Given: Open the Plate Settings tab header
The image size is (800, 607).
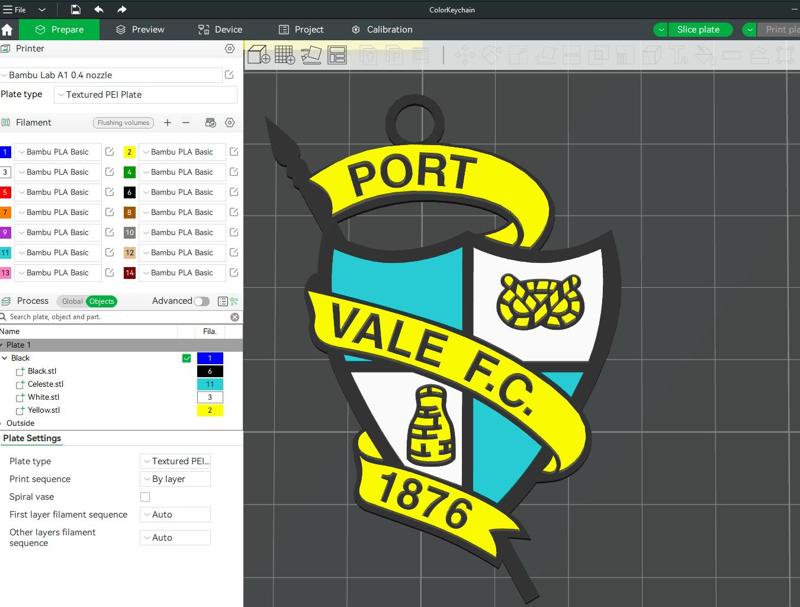Looking at the screenshot, I should click(32, 438).
